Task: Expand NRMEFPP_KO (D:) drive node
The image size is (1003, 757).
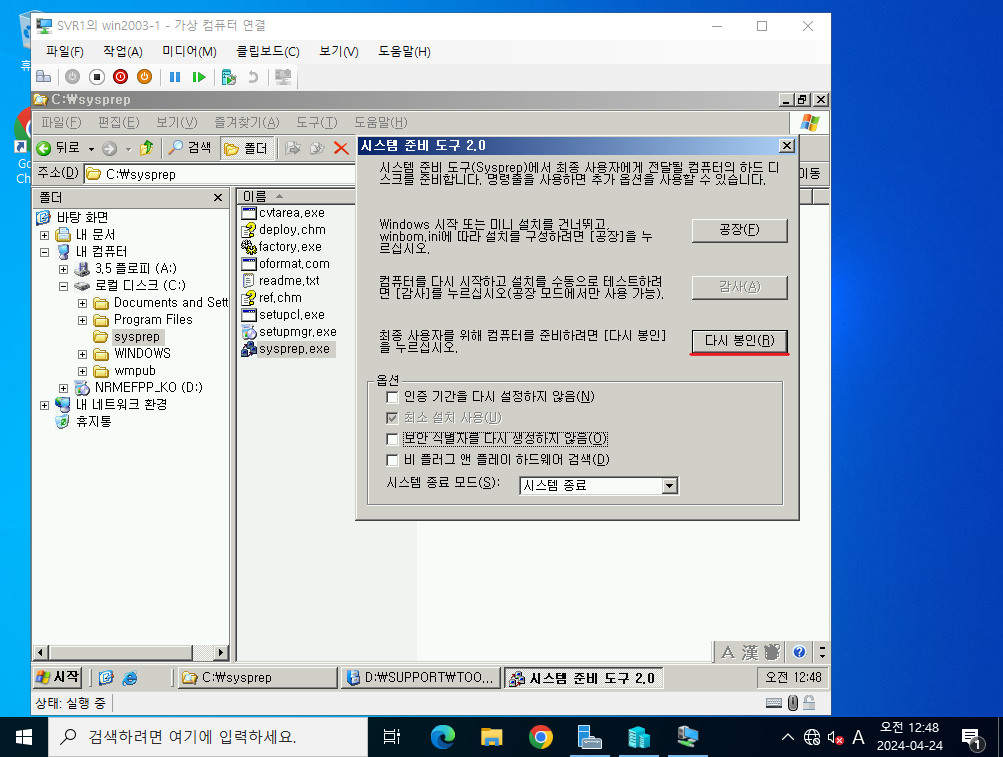Action: pos(63,388)
